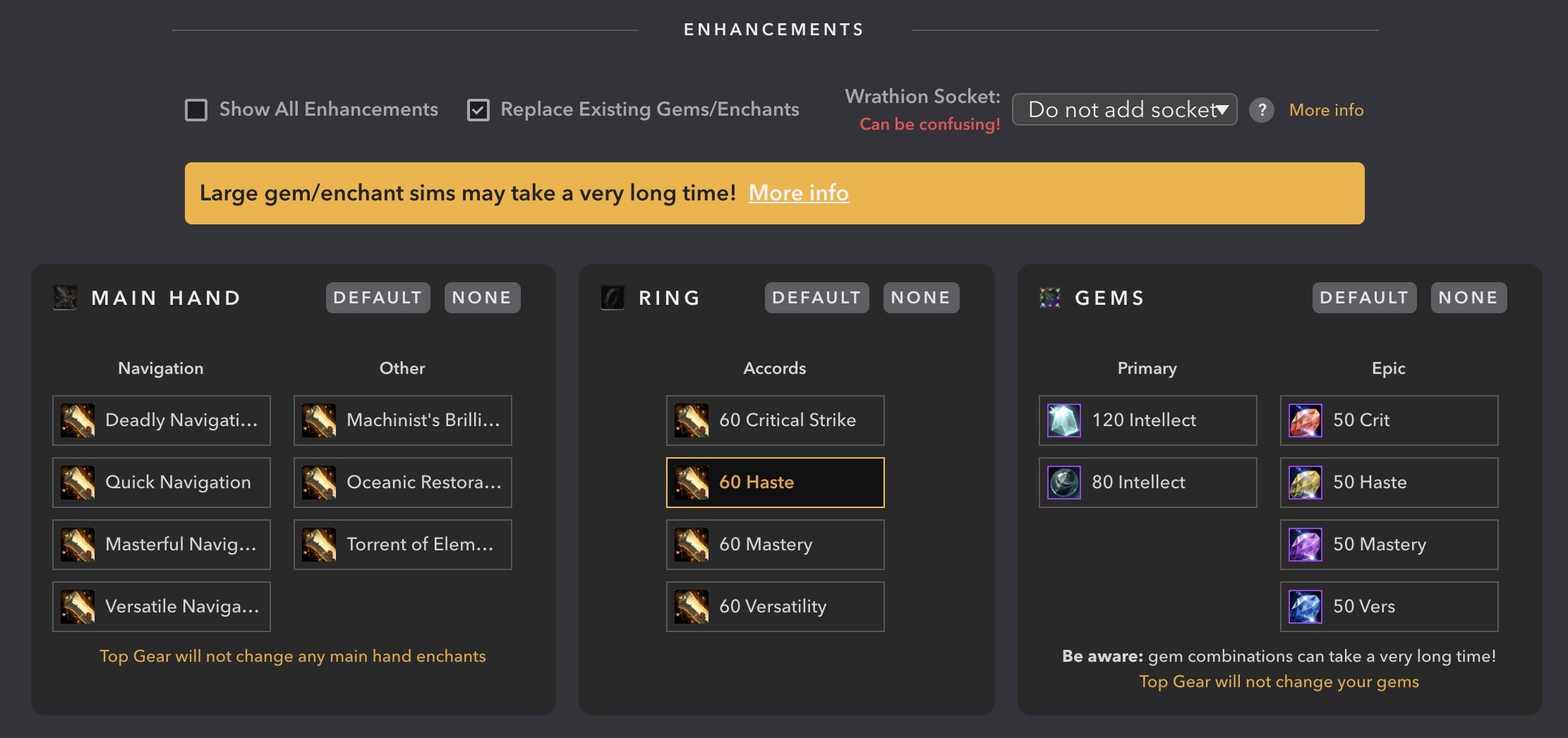Select the Quick Navigation enchant

[x=162, y=483]
